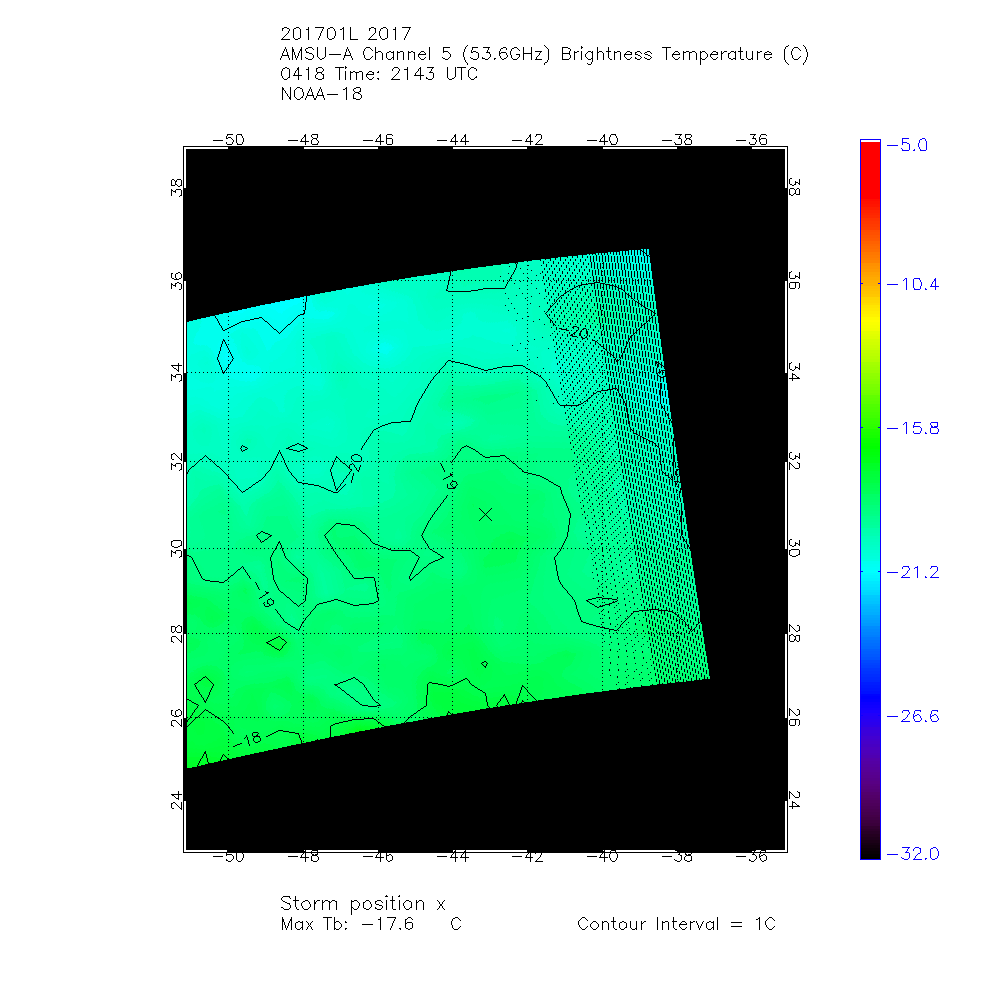Viewport: 1000px width, 1000px height.
Task: Click the Storm position x legend text
Action: pos(362,904)
